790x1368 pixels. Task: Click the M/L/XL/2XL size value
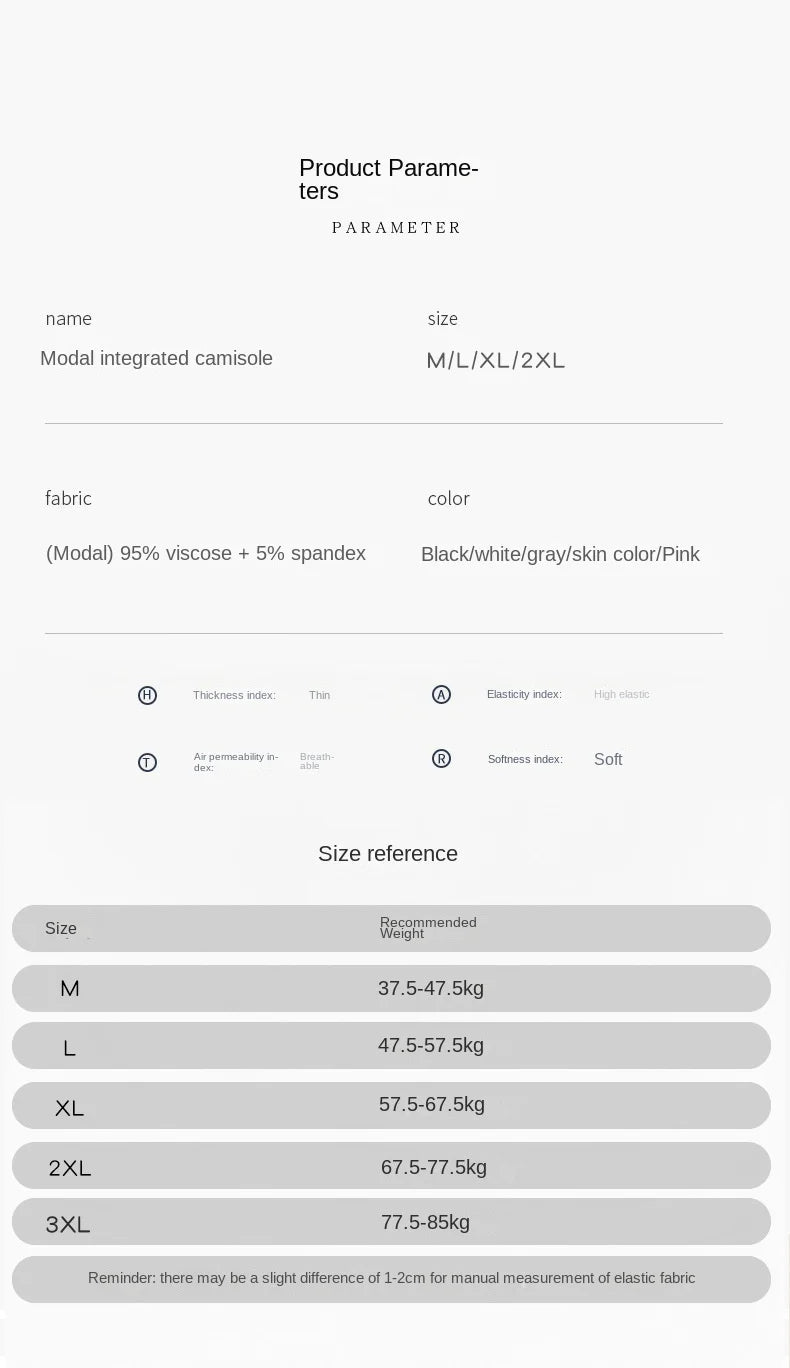point(496,360)
